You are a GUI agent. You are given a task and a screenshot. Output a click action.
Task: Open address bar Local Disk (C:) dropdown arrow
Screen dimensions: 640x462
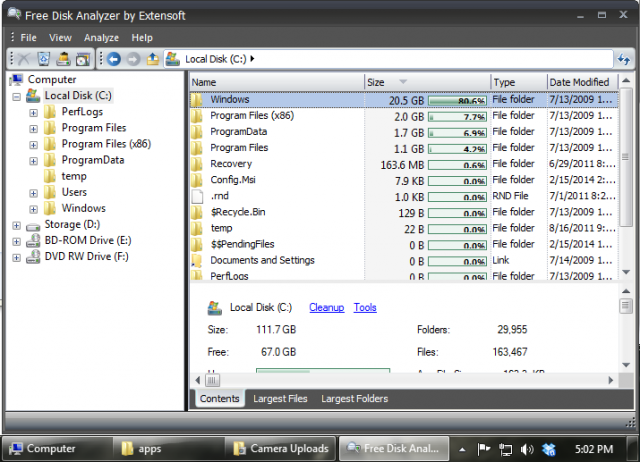point(252,59)
